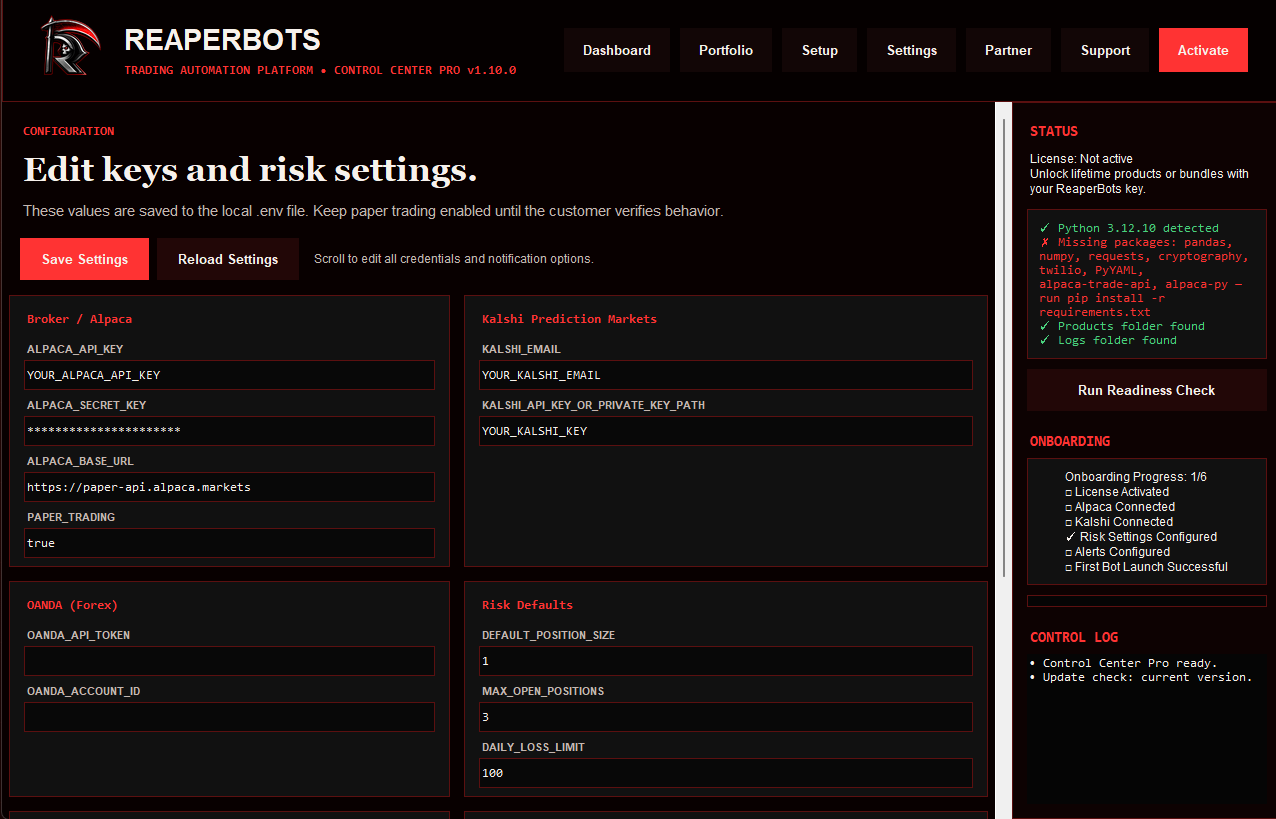Click the Alpaca Connected onboarding item
Screen dimensions: 1276x819
click(x=1120, y=507)
